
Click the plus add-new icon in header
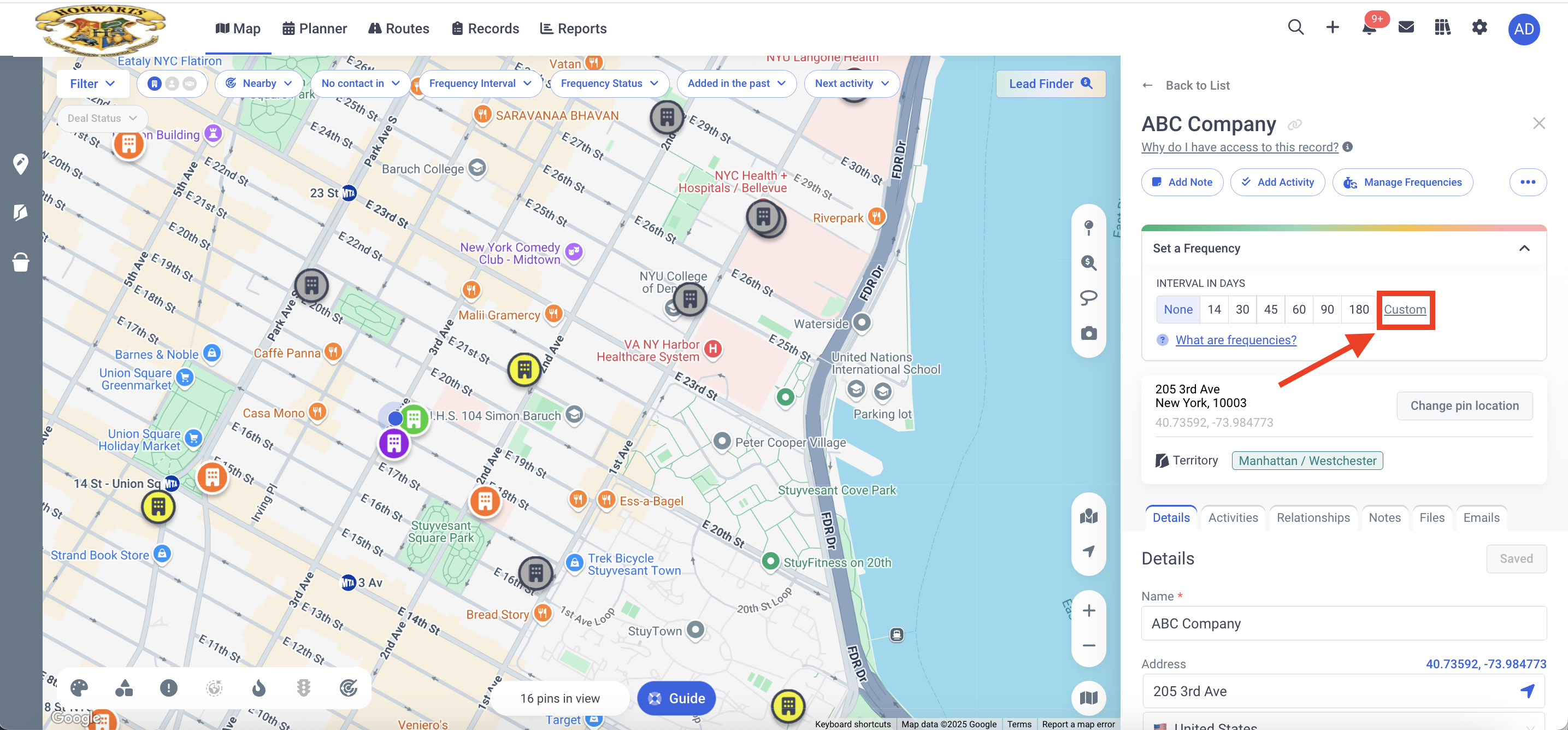[1333, 27]
